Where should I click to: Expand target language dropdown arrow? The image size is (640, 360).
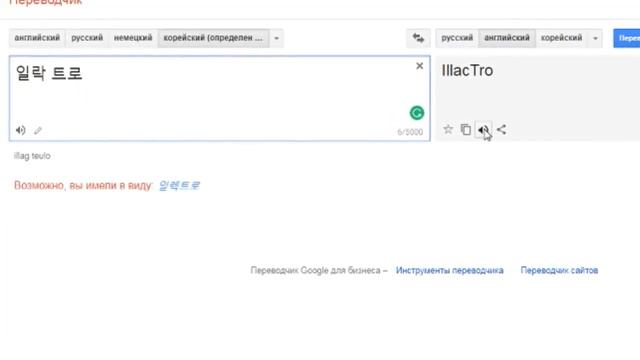[x=595, y=38]
